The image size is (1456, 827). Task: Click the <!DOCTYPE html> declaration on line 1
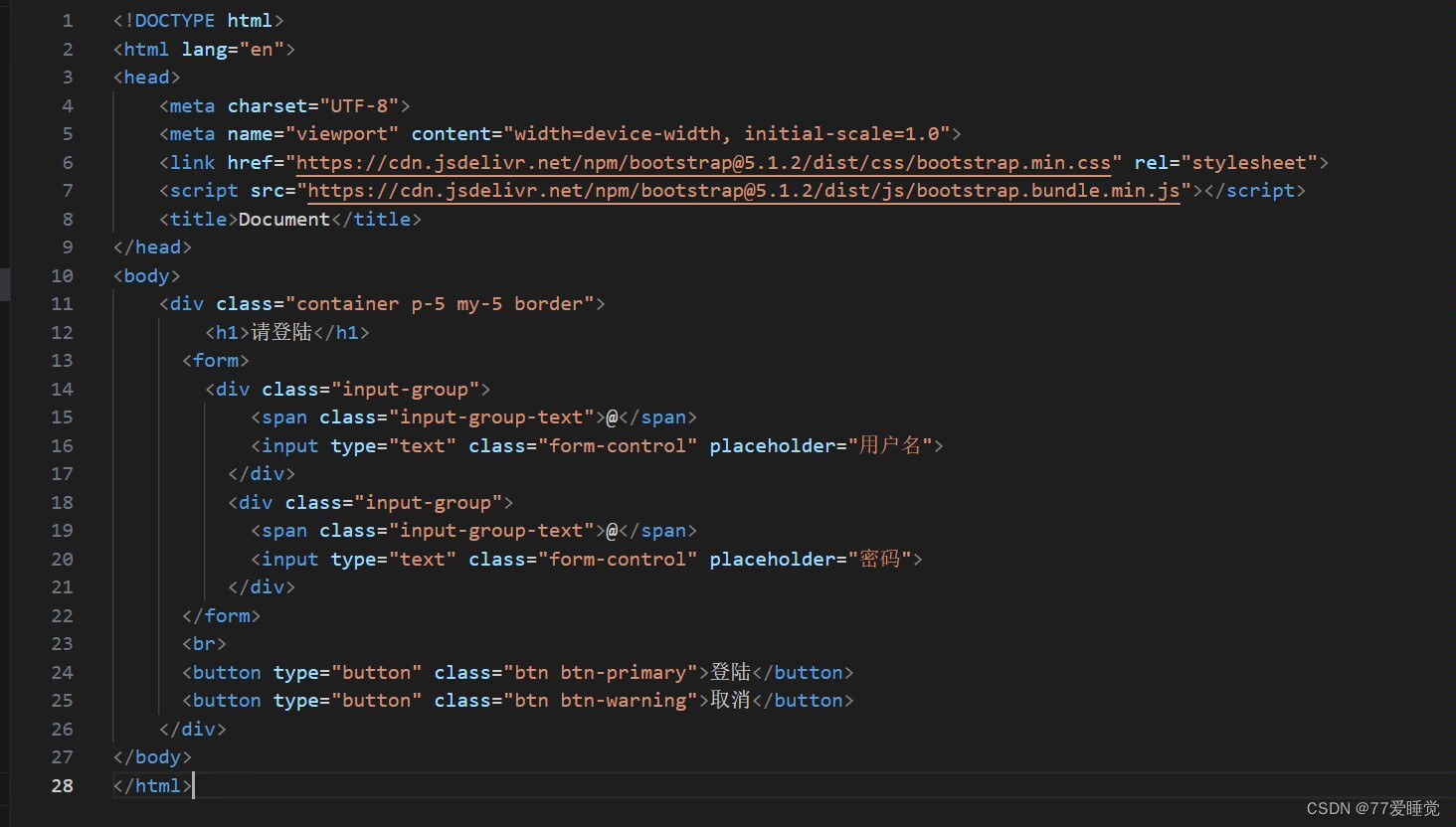coord(199,20)
